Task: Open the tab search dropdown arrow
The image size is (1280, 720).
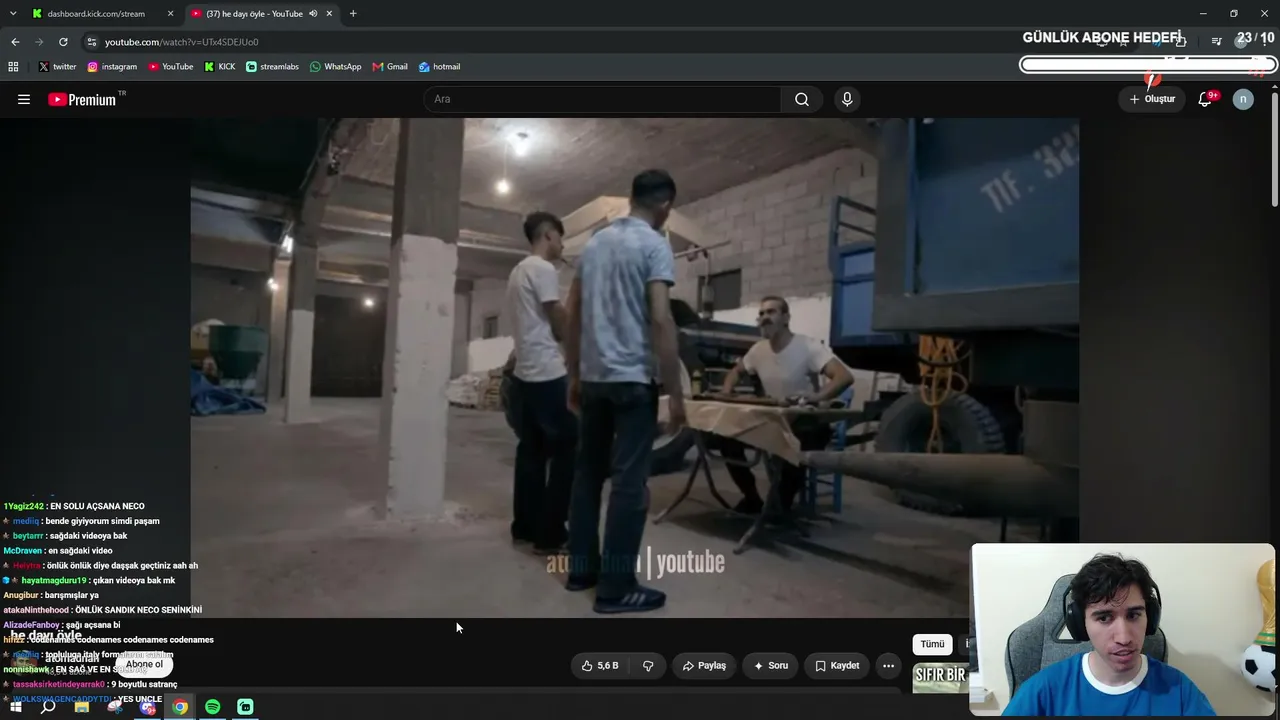Action: pyautogui.click(x=13, y=14)
